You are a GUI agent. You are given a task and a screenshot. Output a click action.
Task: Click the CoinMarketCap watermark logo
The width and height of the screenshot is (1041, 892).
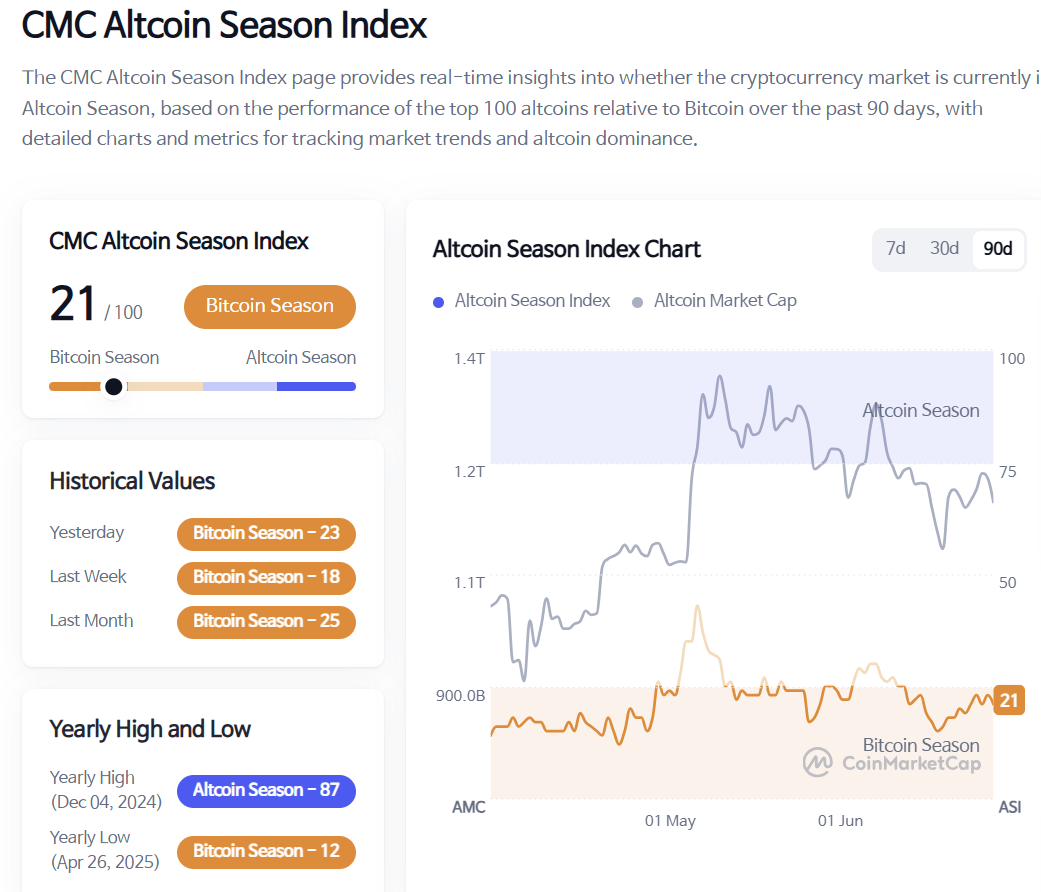pos(818,763)
